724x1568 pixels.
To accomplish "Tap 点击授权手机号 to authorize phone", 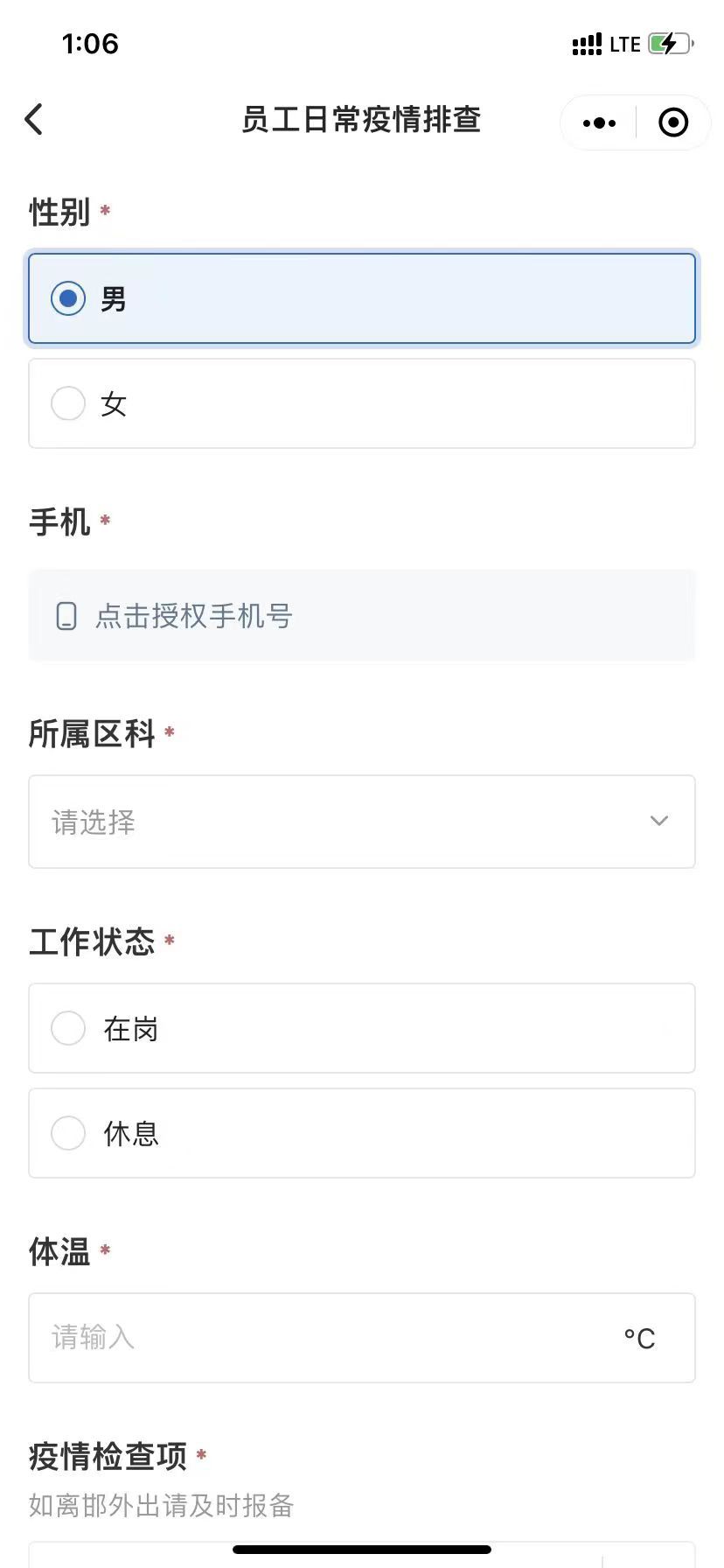I will tap(194, 616).
